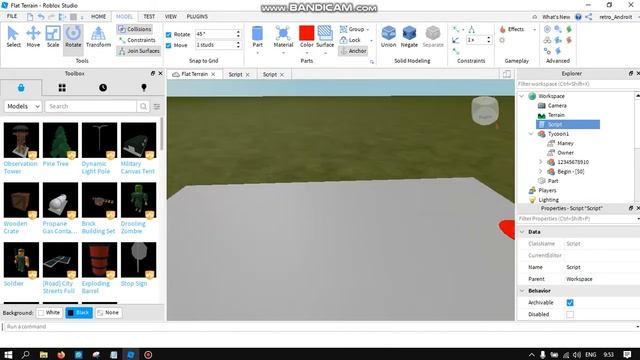Viewport: 640px width, 360px height.
Task: Set background to Black
Action: tap(79, 313)
